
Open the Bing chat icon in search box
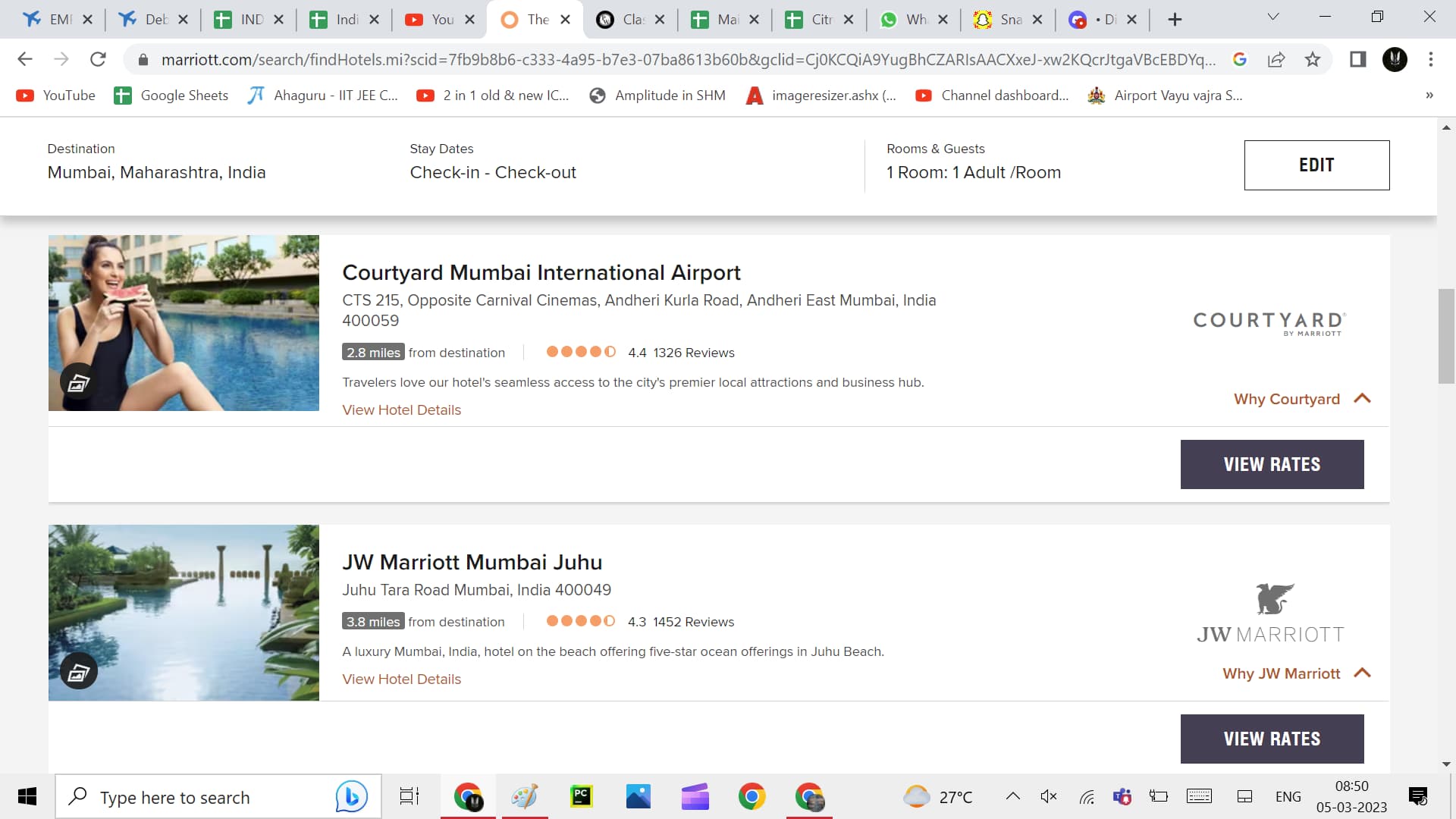(352, 796)
